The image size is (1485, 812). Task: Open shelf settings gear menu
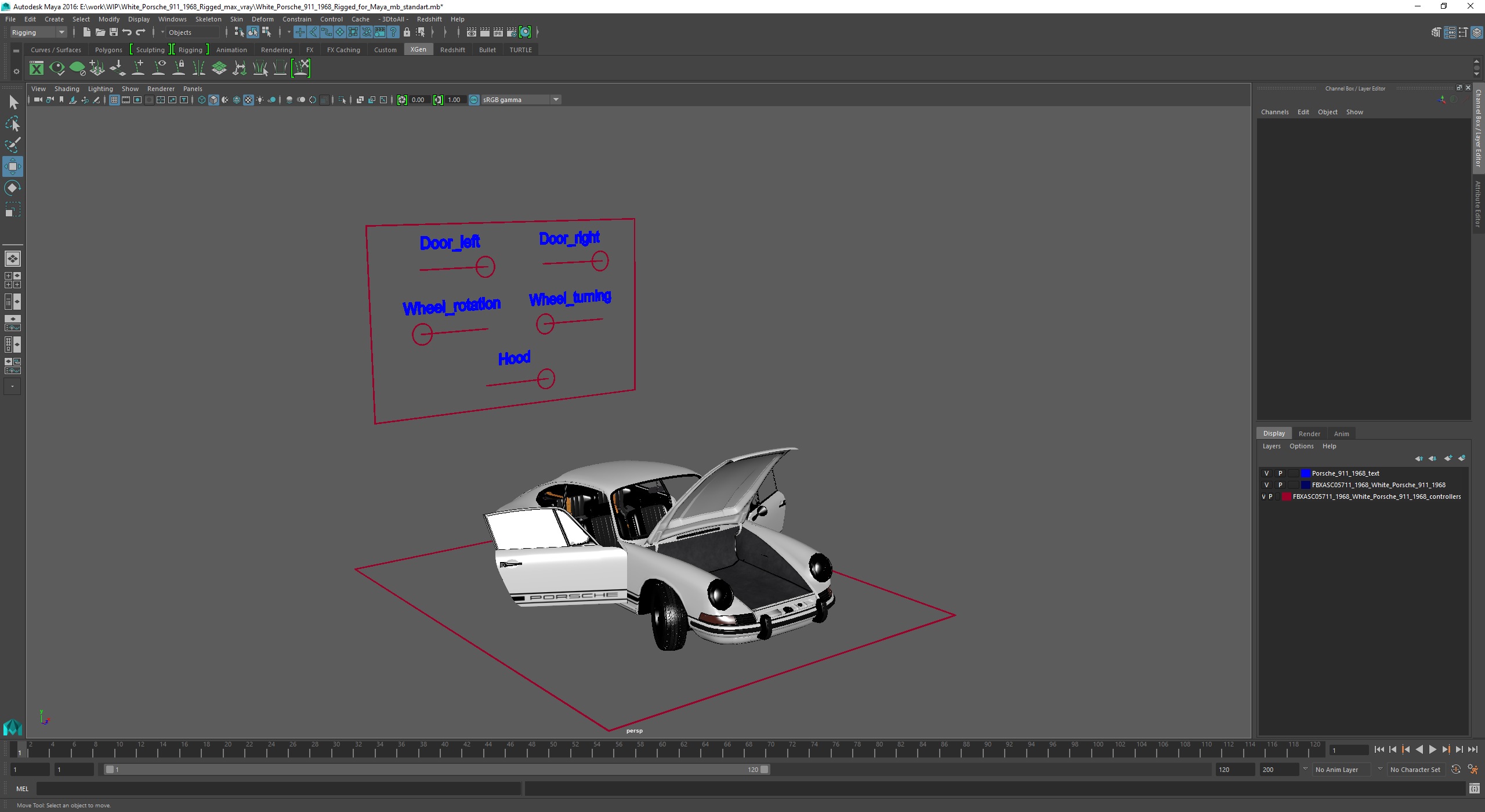coord(16,71)
